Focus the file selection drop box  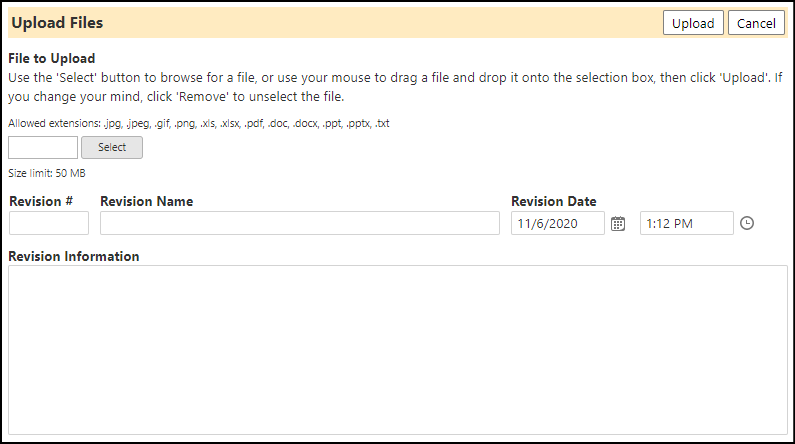click(43, 147)
